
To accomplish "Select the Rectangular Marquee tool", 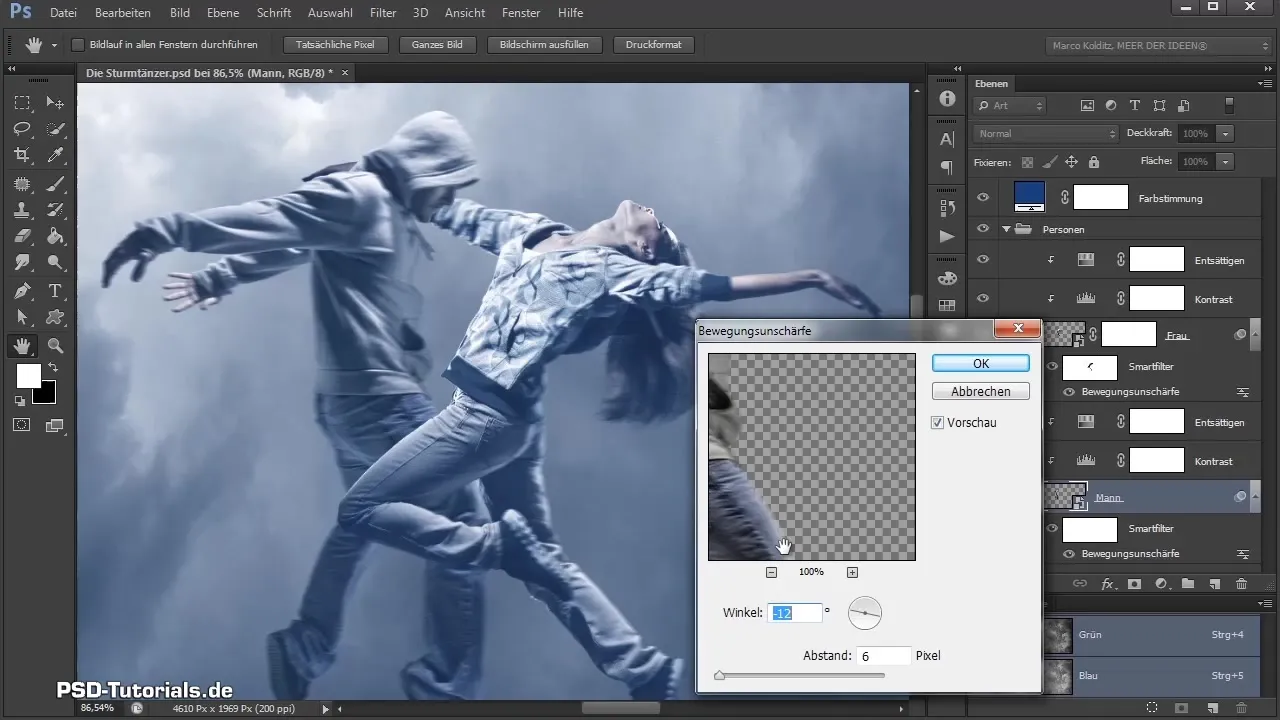I will point(22,103).
